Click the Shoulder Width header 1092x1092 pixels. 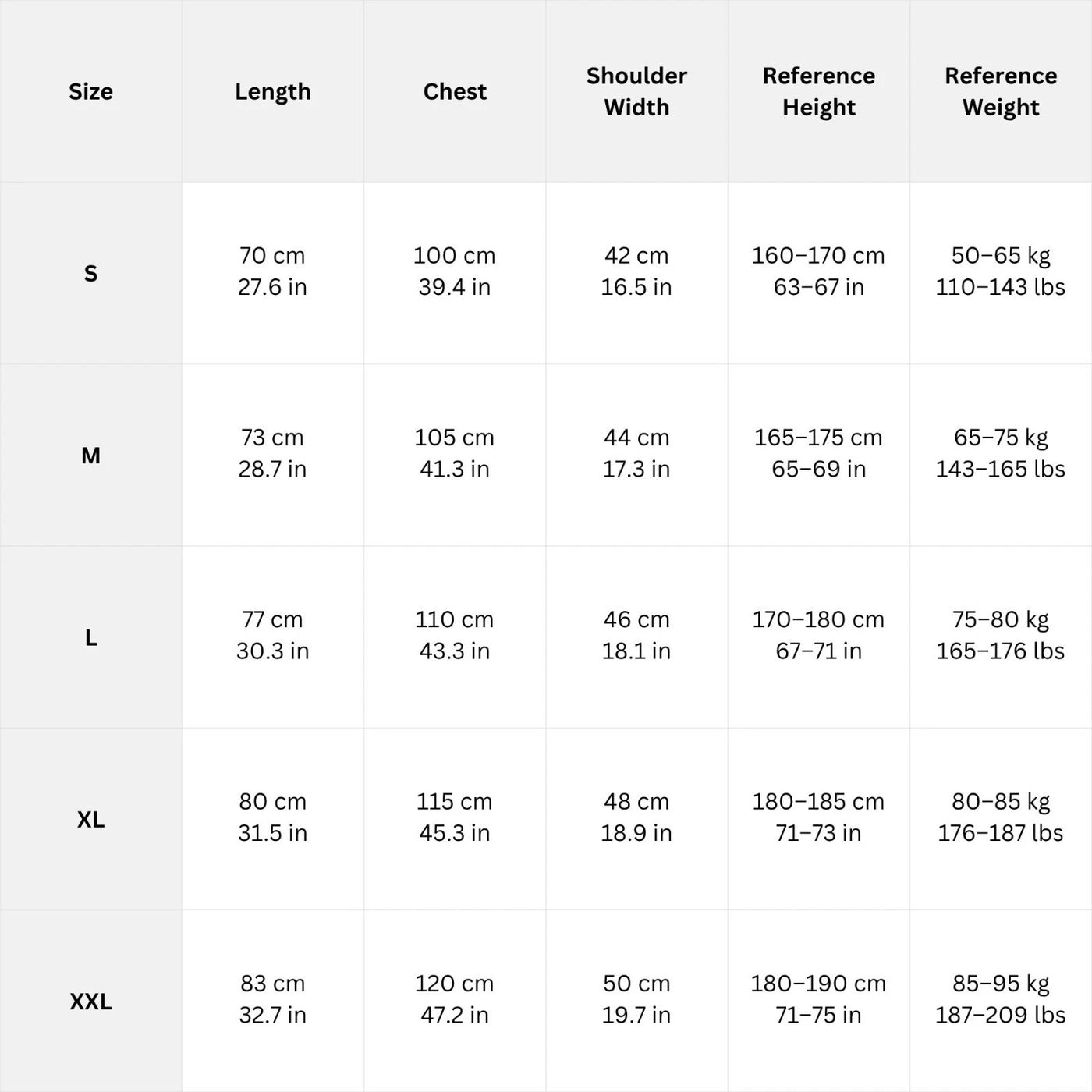[x=636, y=92]
